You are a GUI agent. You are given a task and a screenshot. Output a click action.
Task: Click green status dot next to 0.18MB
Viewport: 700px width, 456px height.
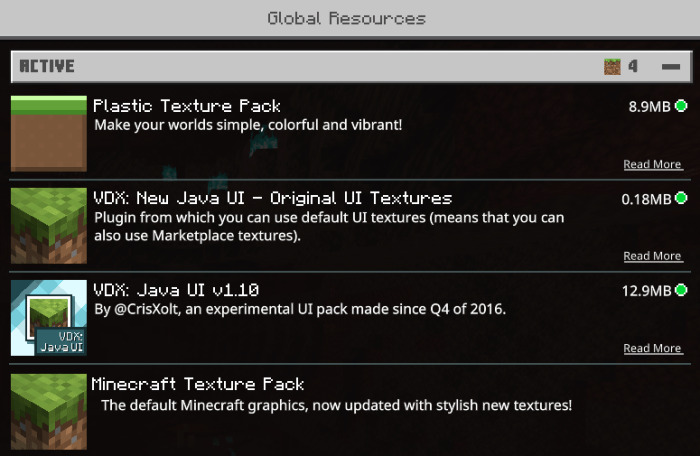pos(681,198)
